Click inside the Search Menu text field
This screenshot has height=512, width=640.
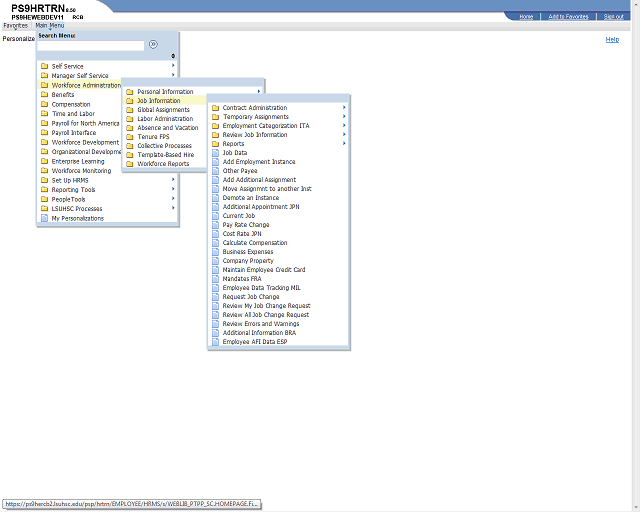(x=91, y=46)
